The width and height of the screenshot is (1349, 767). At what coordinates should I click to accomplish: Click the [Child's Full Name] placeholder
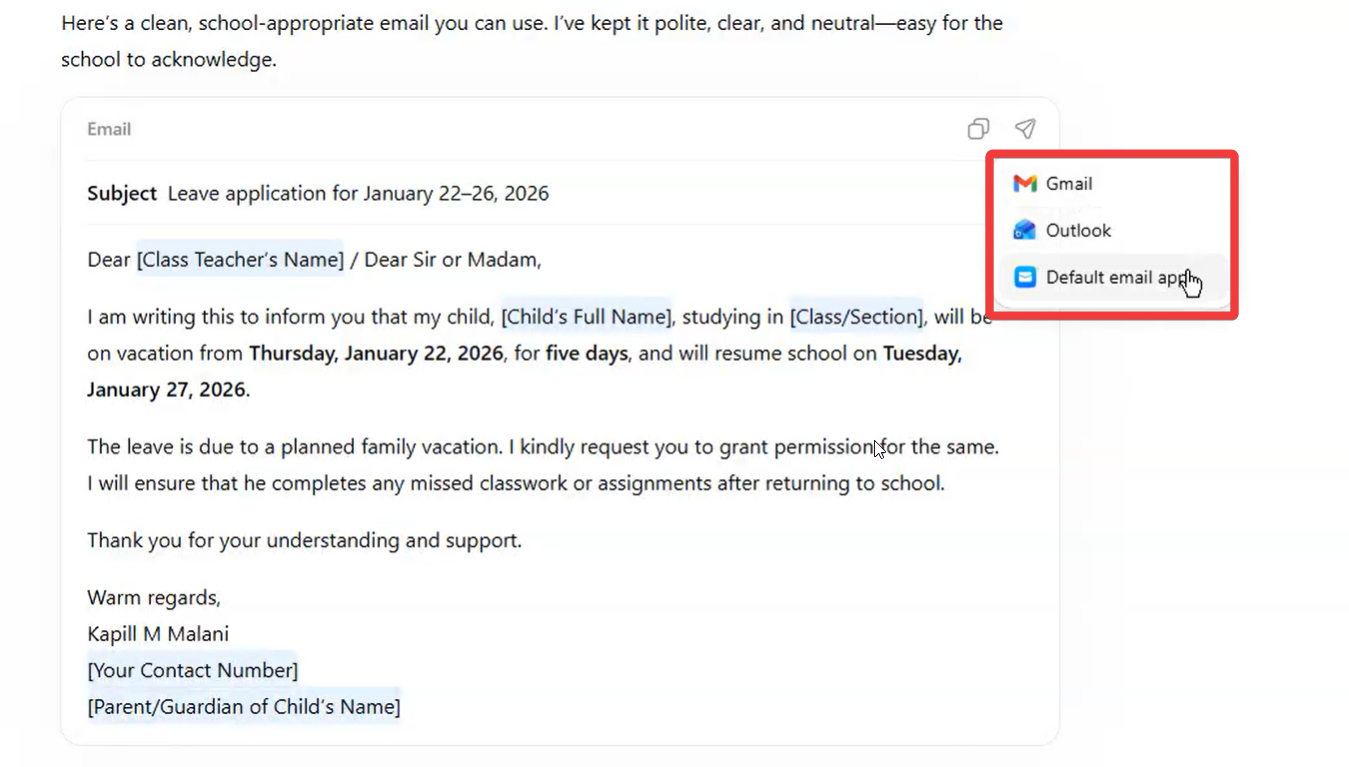[586, 316]
